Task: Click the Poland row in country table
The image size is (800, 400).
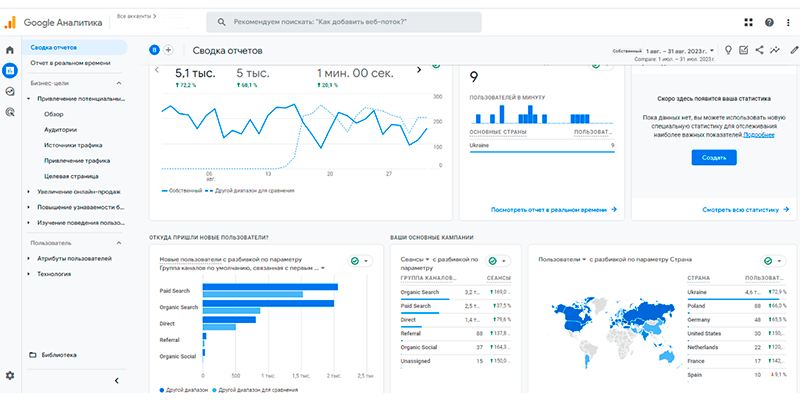Action: [737, 306]
